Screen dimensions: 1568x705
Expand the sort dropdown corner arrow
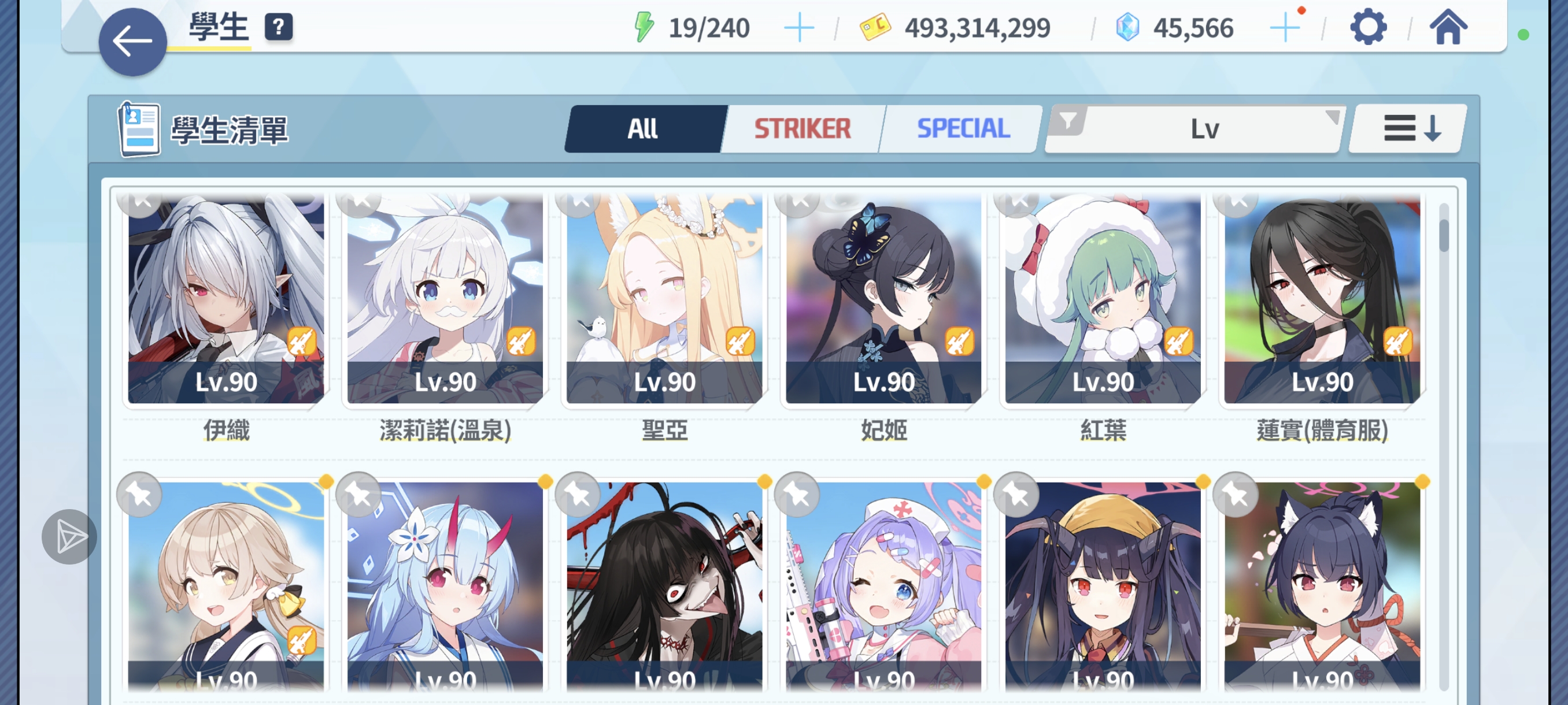tap(1333, 116)
